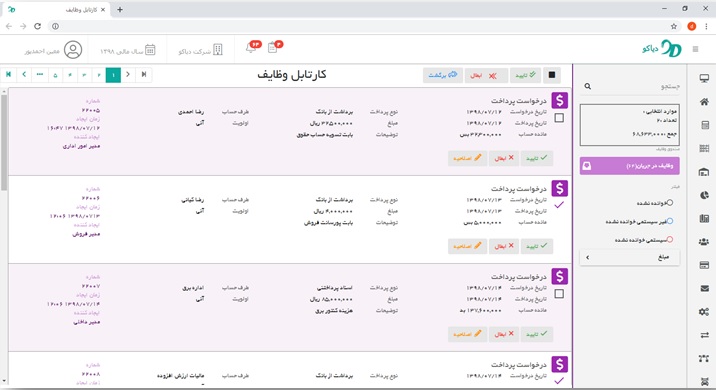Open the calculator icon in sidebar
Viewport: 716px width, 390px height.
pyautogui.click(x=704, y=125)
